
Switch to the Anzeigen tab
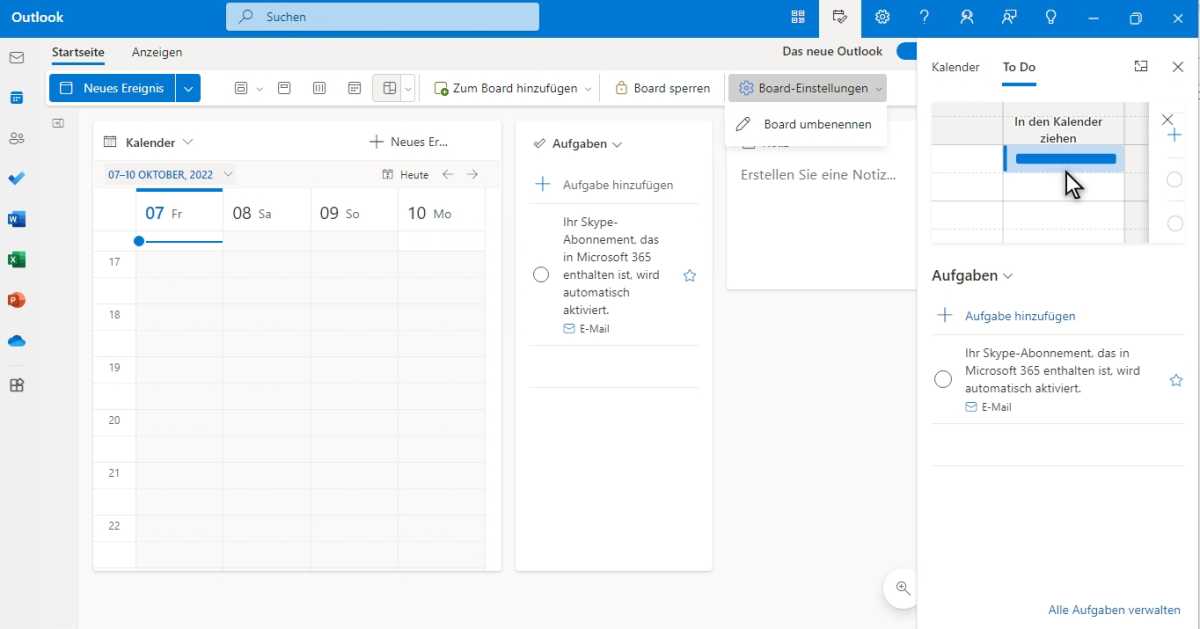[156, 52]
